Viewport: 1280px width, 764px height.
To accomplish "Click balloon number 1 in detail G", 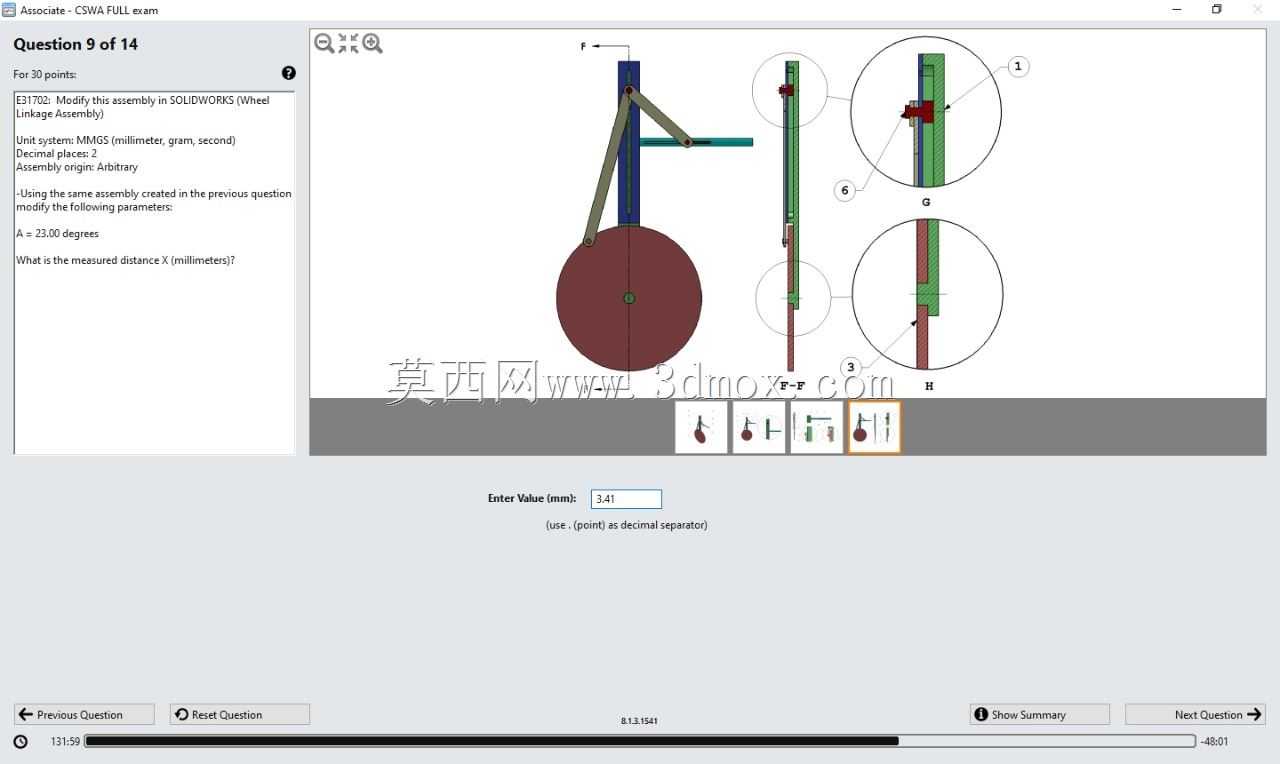I will click(1018, 66).
